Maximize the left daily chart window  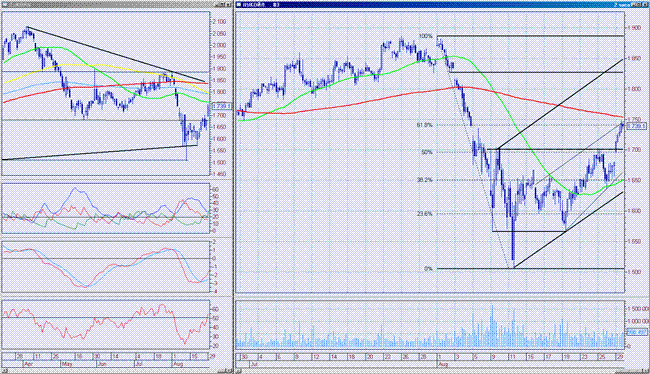[223, 5]
